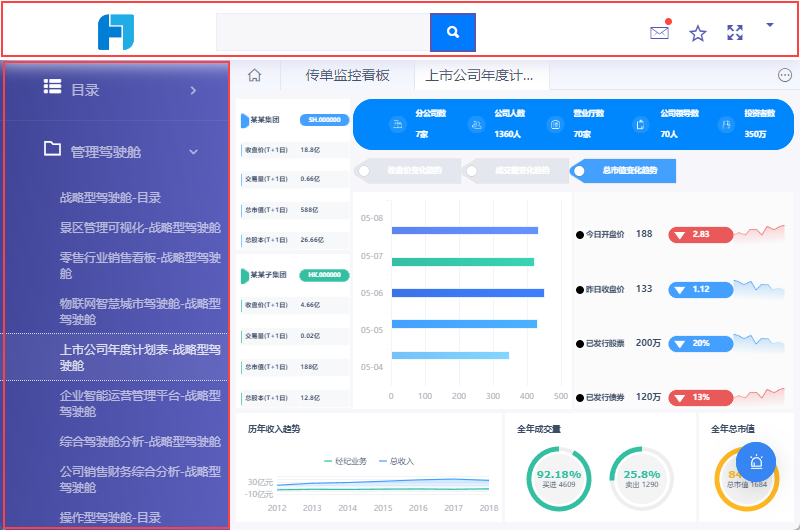Viewport: 800px width, 530px height.
Task: Open 公司销售财务综合分析-战略型驾驶舱 item
Action: tap(140, 479)
